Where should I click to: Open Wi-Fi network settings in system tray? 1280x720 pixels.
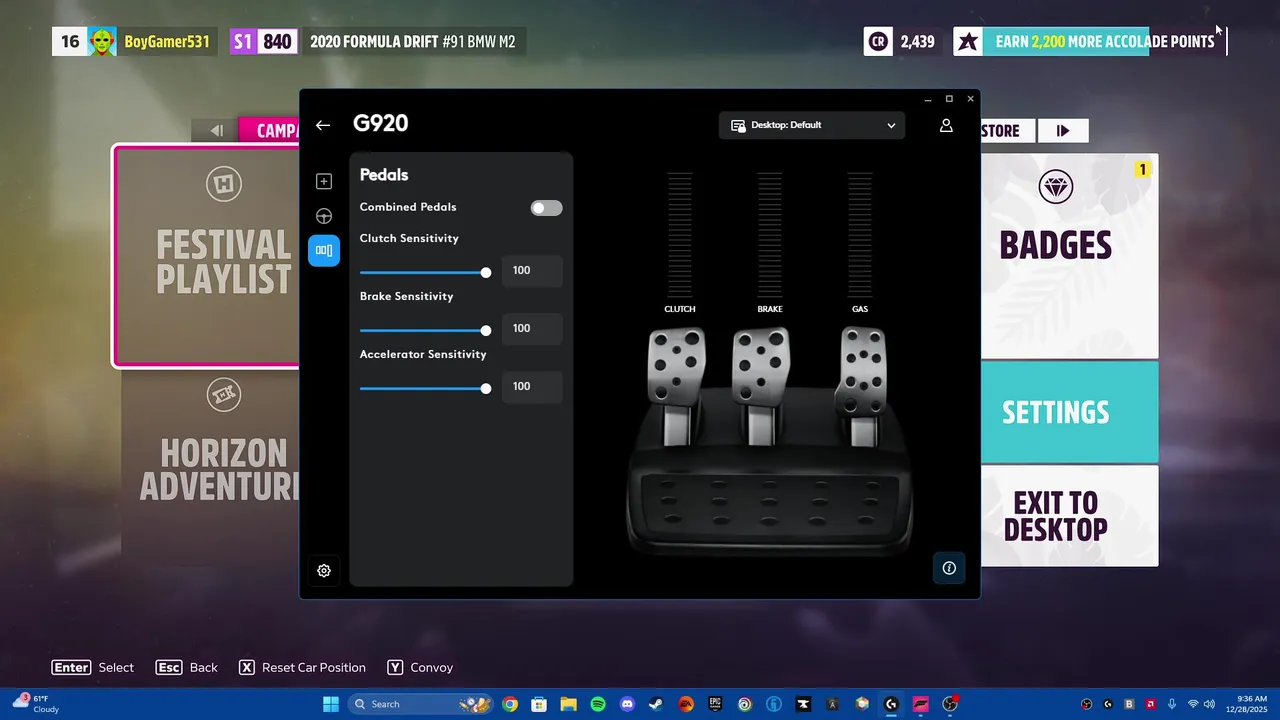(x=1193, y=704)
